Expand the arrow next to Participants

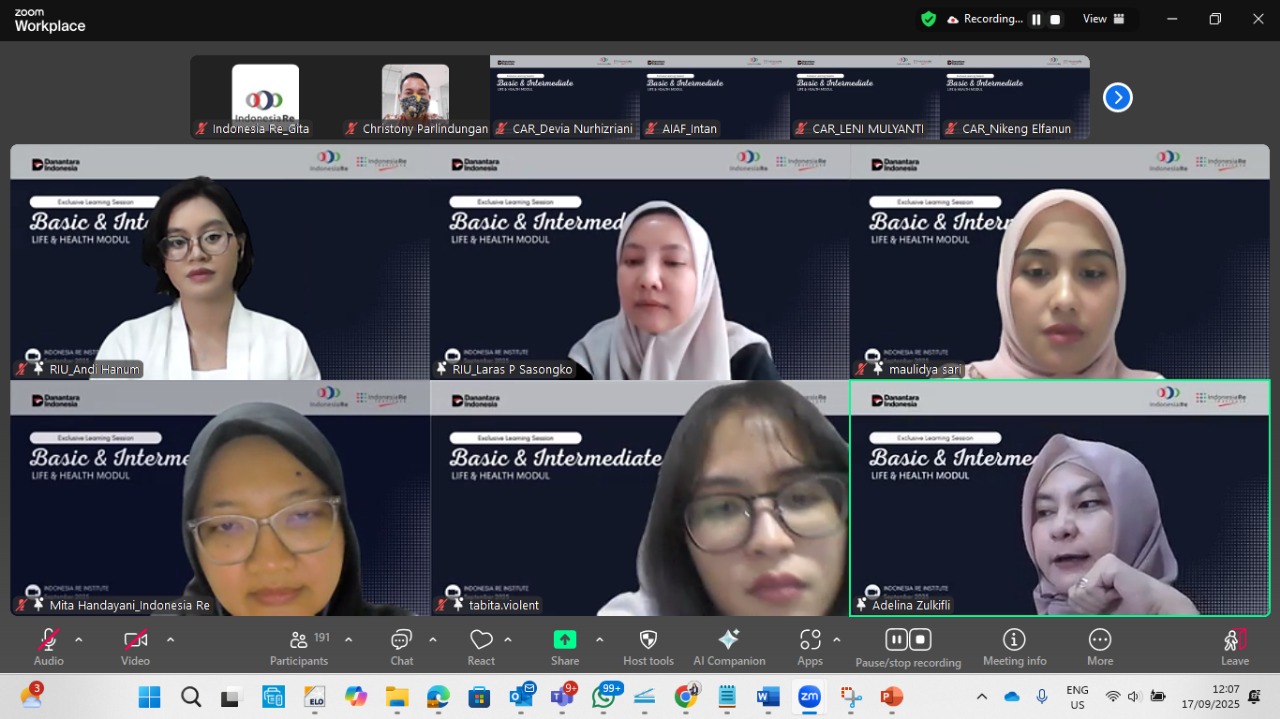(x=348, y=640)
